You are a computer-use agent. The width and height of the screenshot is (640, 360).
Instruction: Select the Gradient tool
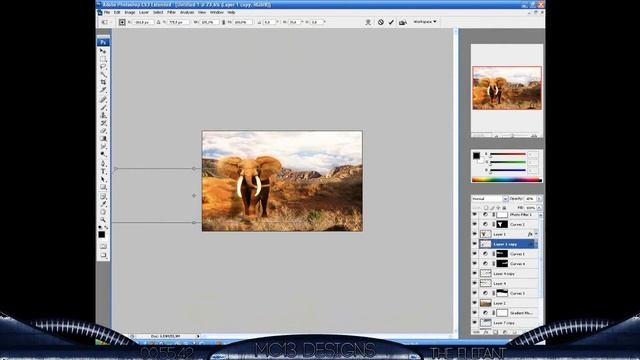pyautogui.click(x=103, y=138)
